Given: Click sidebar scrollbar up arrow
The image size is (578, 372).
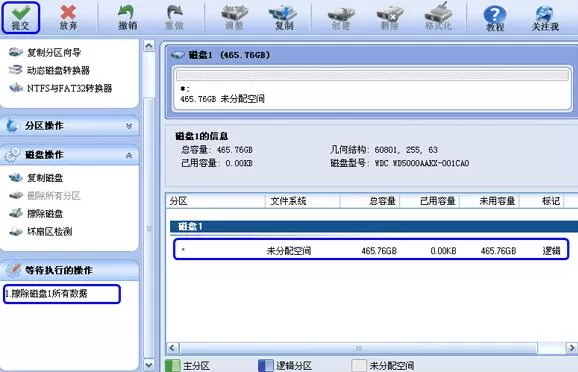Looking at the screenshot, I should click(149, 46).
